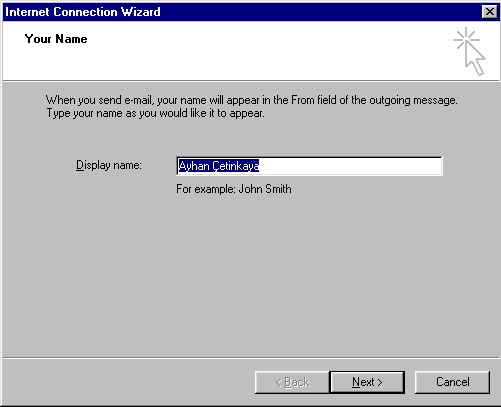
Task: Click the wizard cursor icon in header
Action: (x=469, y=52)
